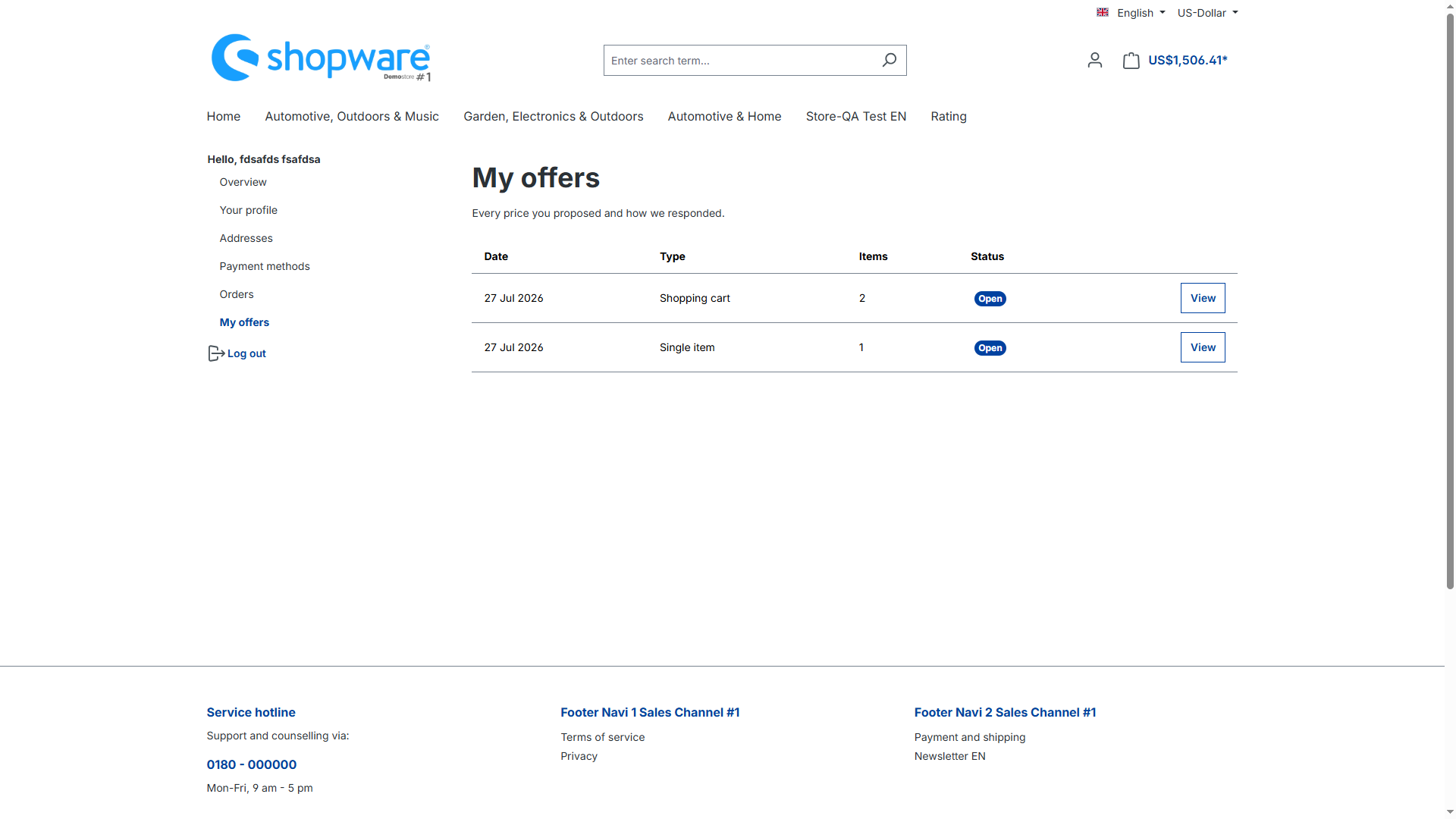Open the English language dropdown
This screenshot has height=819, width=1456.
1131,13
